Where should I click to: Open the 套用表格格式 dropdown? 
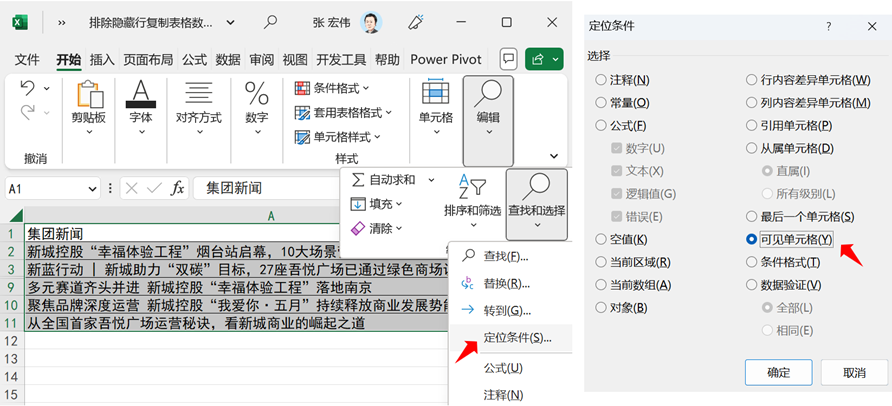pyautogui.click(x=345, y=112)
